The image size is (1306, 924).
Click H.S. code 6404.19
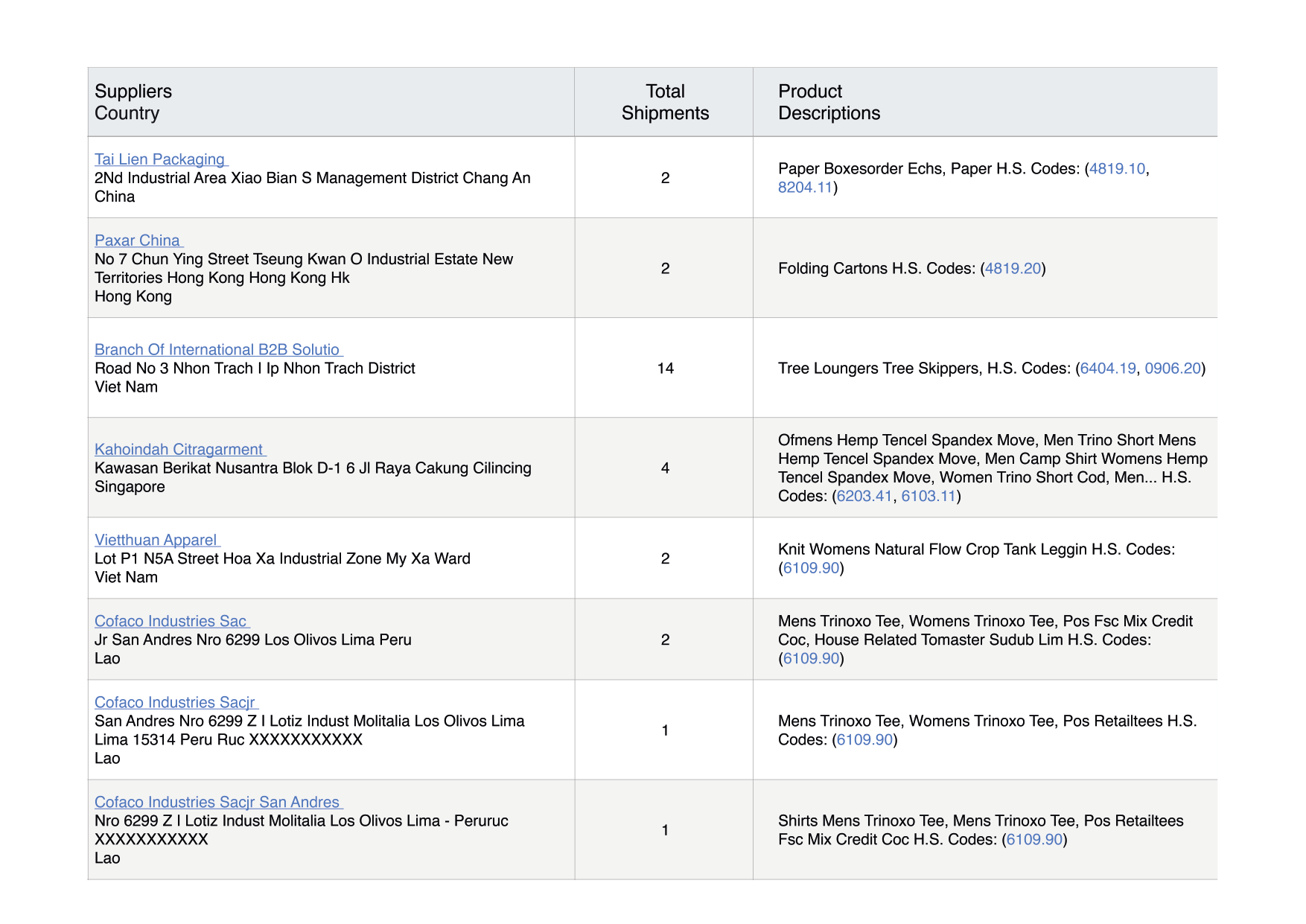click(1108, 369)
